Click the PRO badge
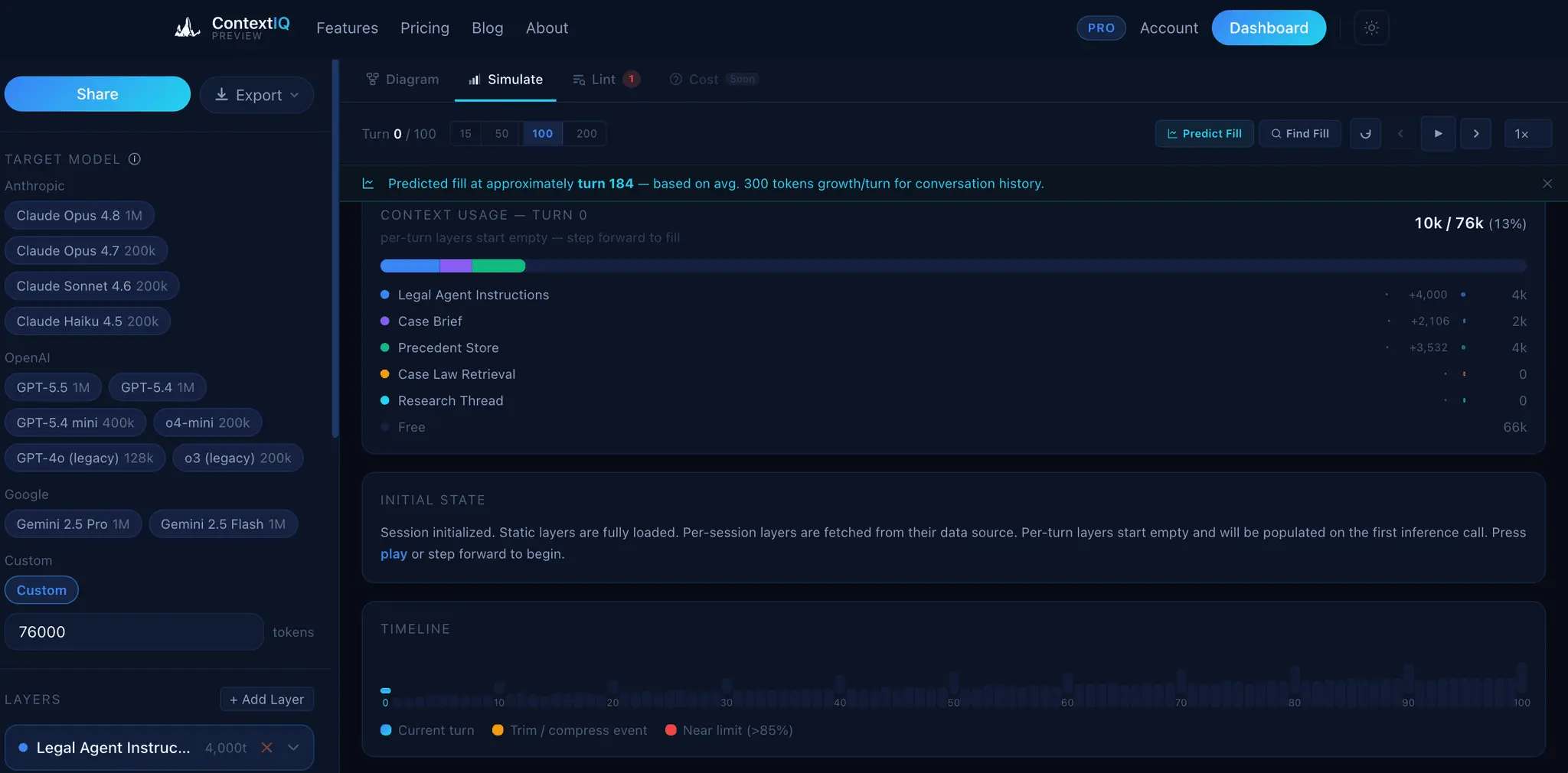 click(1101, 28)
